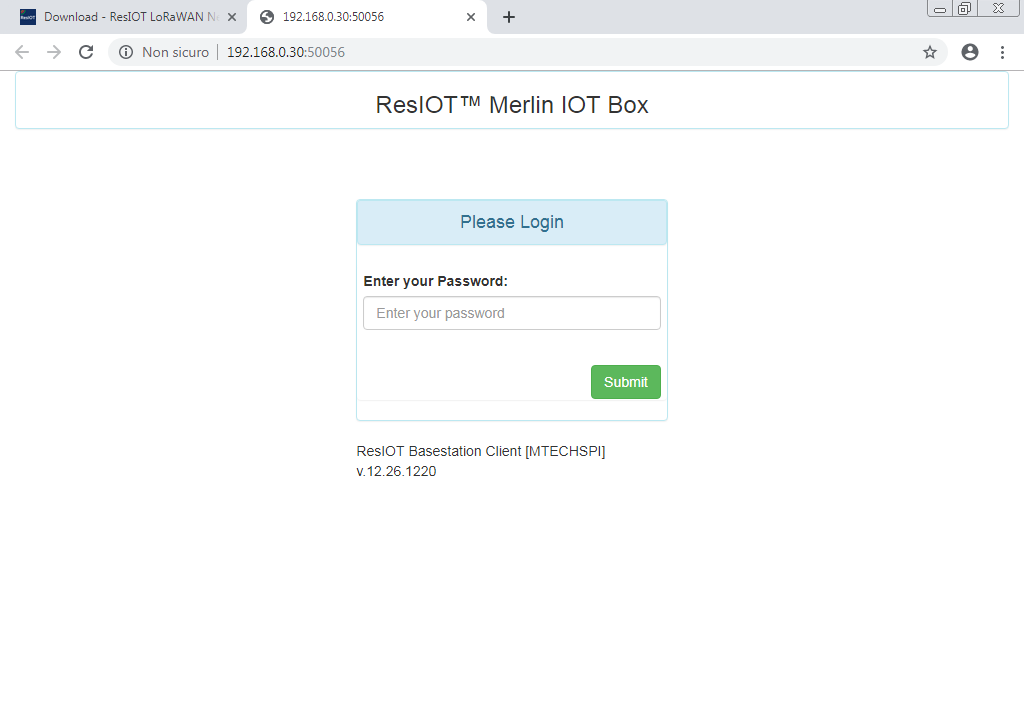Close the Download - ResIOT LoRaWAN tab
This screenshot has width=1024, height=720.
(x=232, y=17)
